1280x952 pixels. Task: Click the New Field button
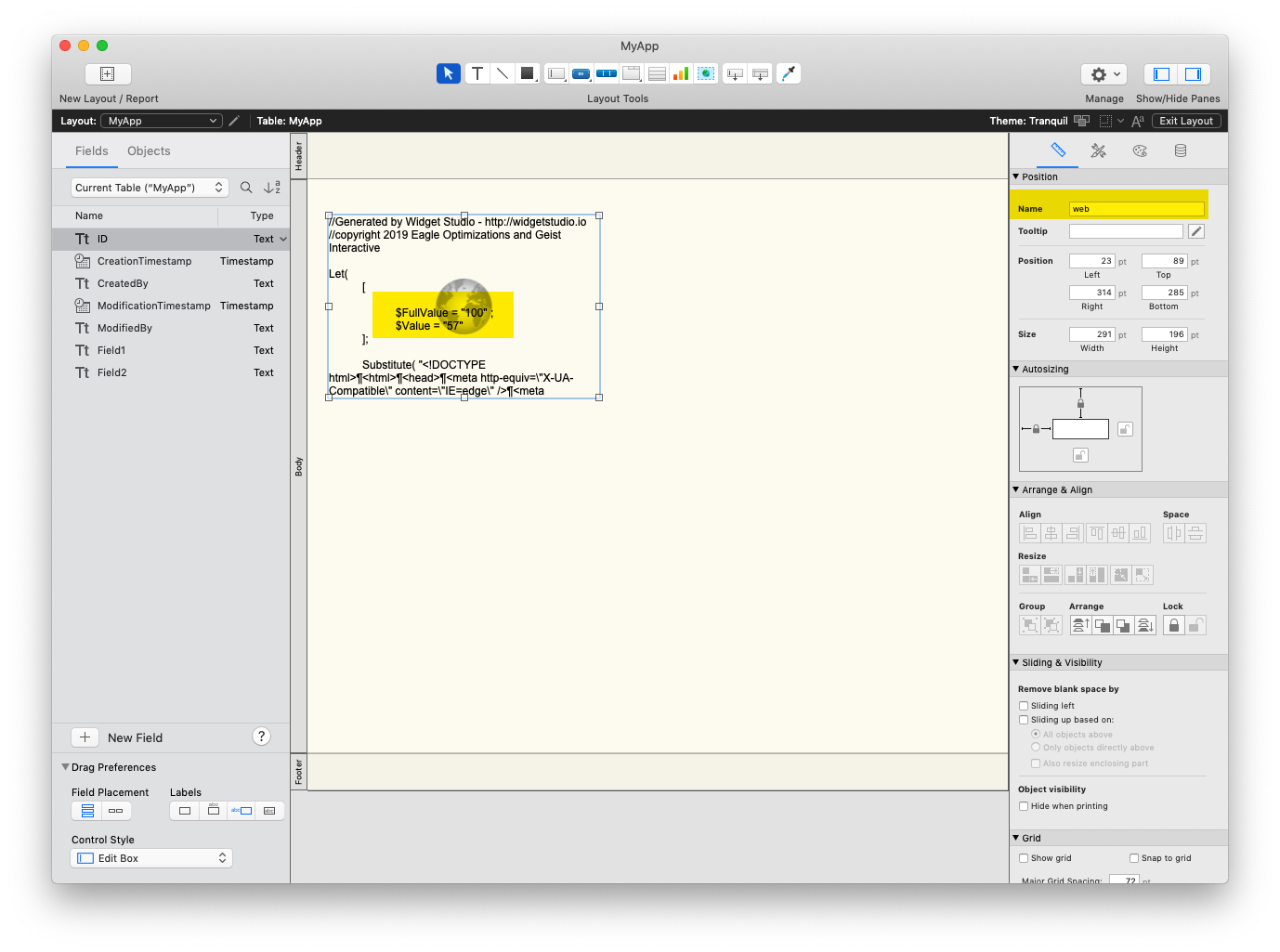(85, 737)
